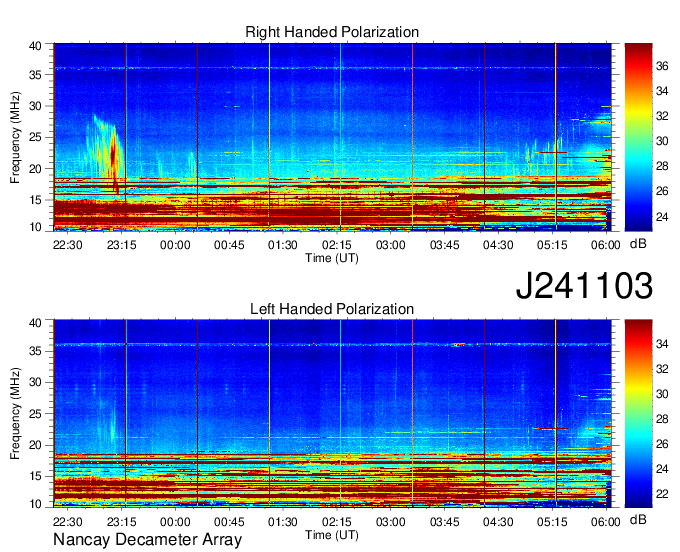Click the "01:30" tick under Right Handed plot
This screenshot has width=680, height=552.
(283, 245)
